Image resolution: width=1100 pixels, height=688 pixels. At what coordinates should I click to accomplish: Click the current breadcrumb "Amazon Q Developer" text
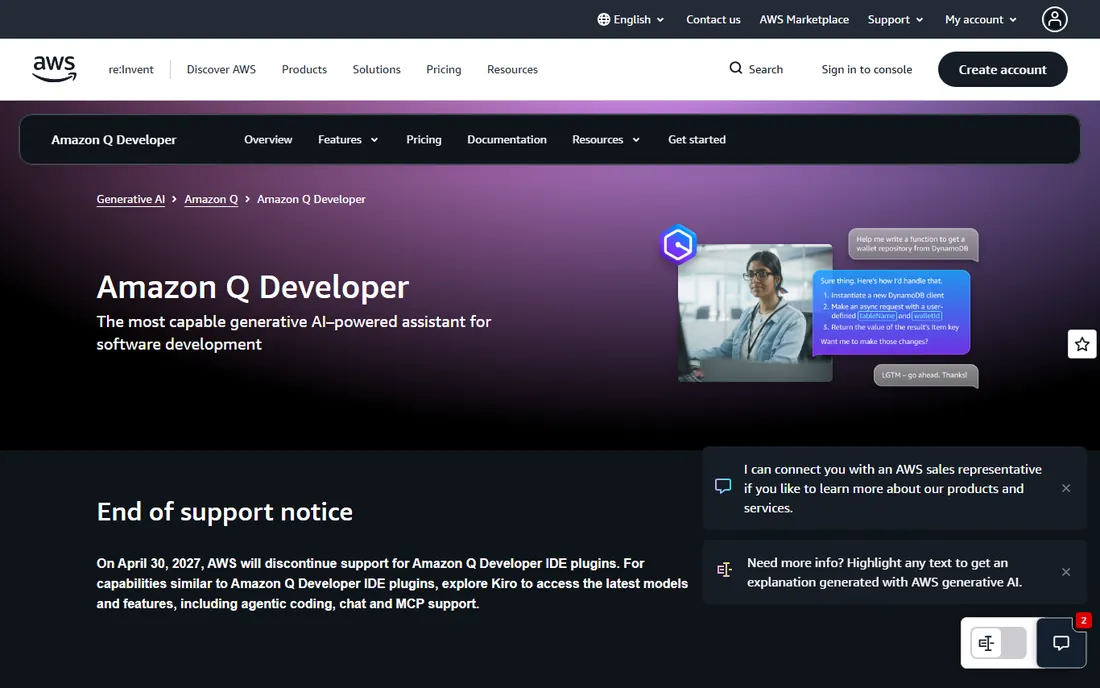pos(311,199)
